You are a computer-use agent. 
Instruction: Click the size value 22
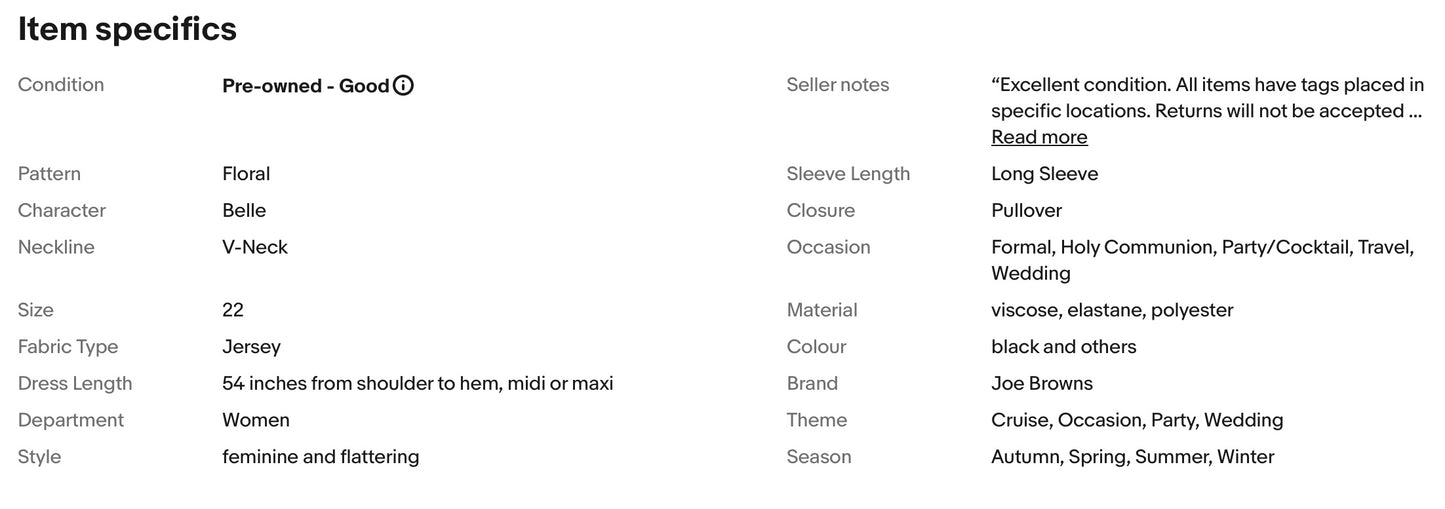click(233, 310)
